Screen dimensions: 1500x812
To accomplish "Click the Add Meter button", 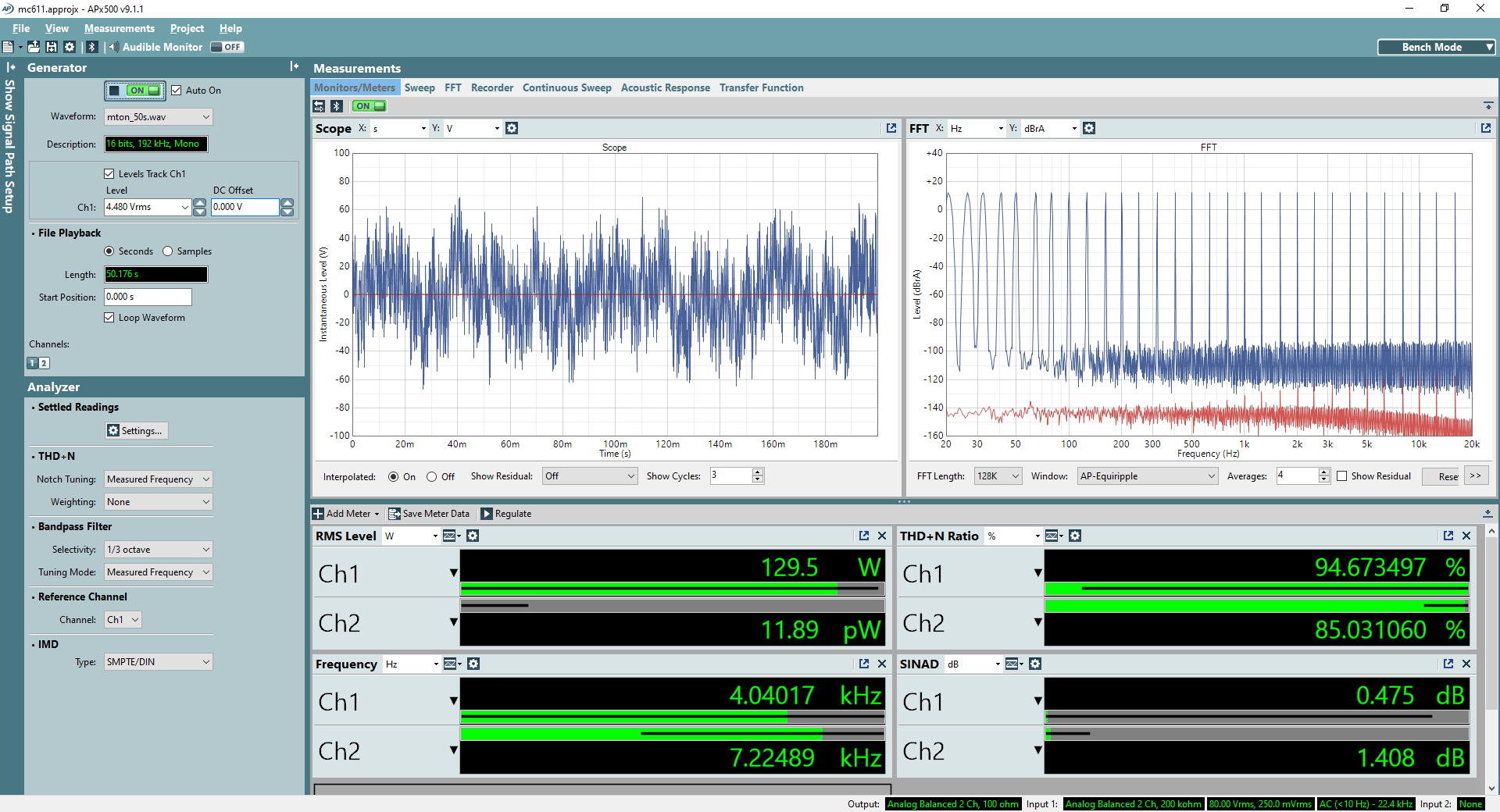I will (x=345, y=514).
